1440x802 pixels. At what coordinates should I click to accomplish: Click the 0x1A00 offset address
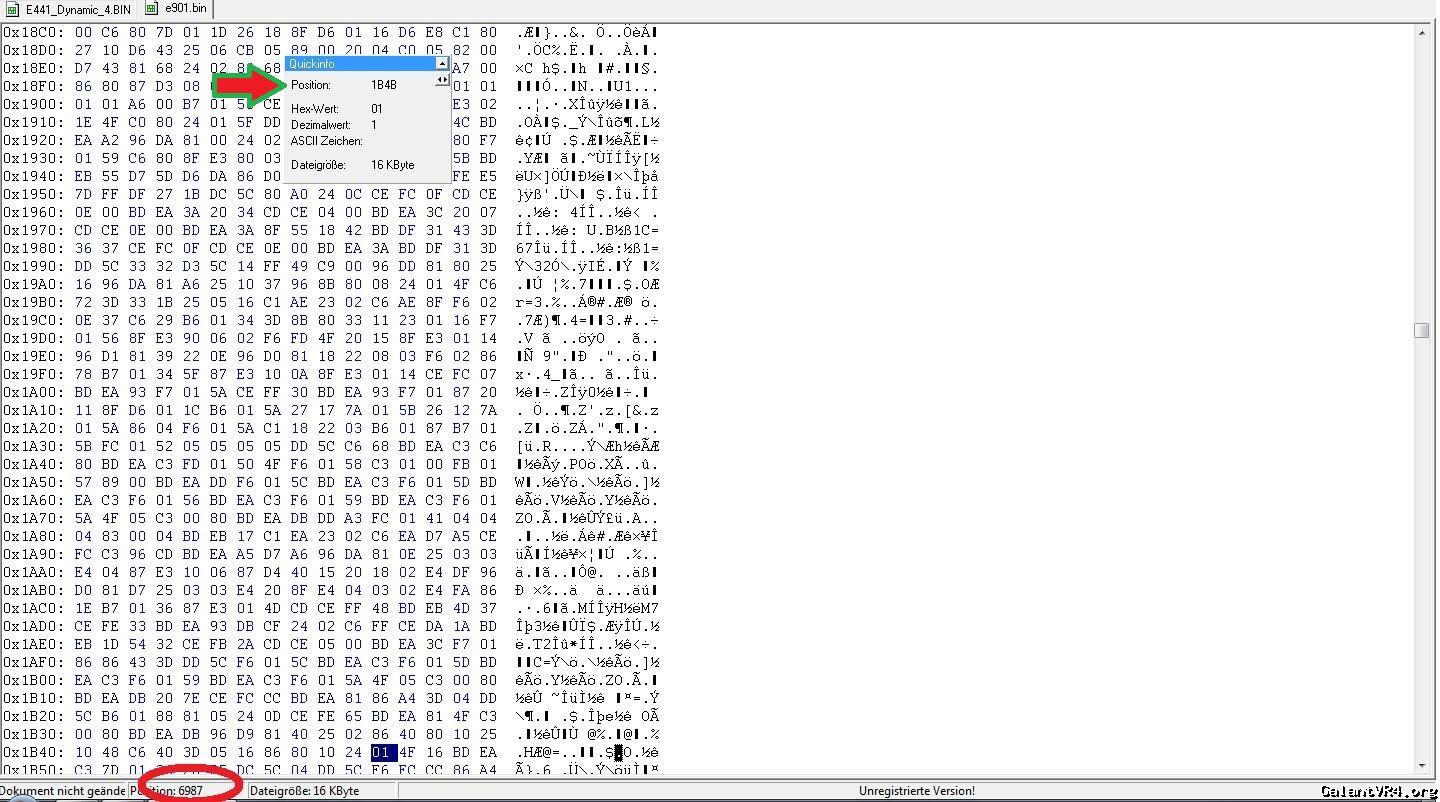[34, 392]
